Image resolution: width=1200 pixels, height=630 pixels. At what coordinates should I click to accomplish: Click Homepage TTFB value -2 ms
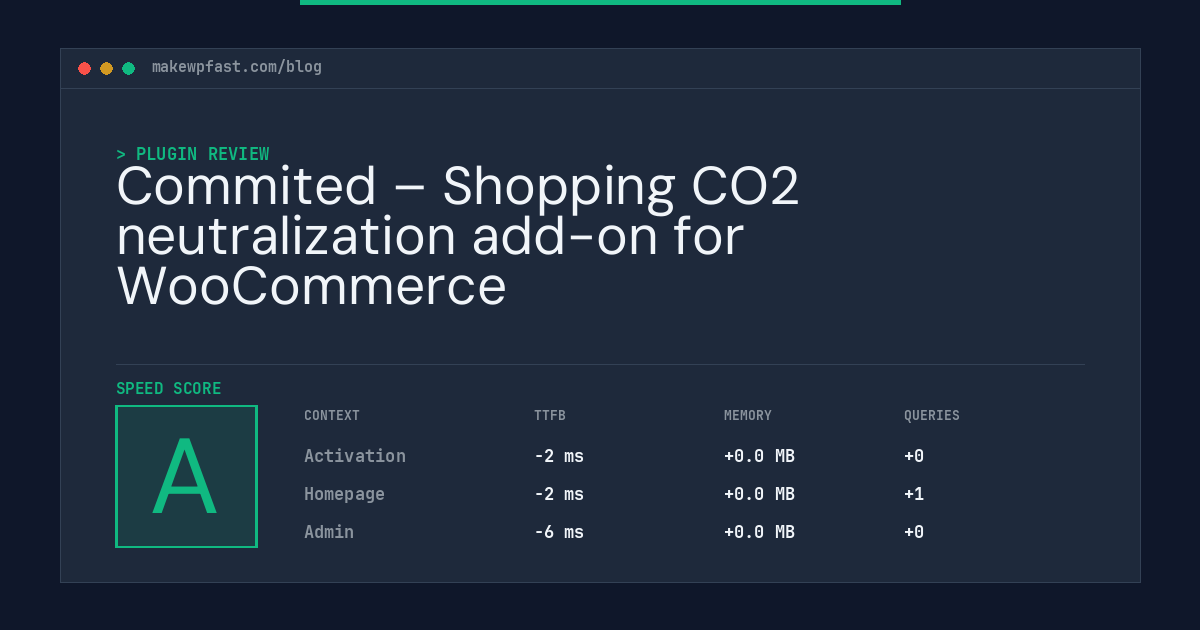coord(559,494)
